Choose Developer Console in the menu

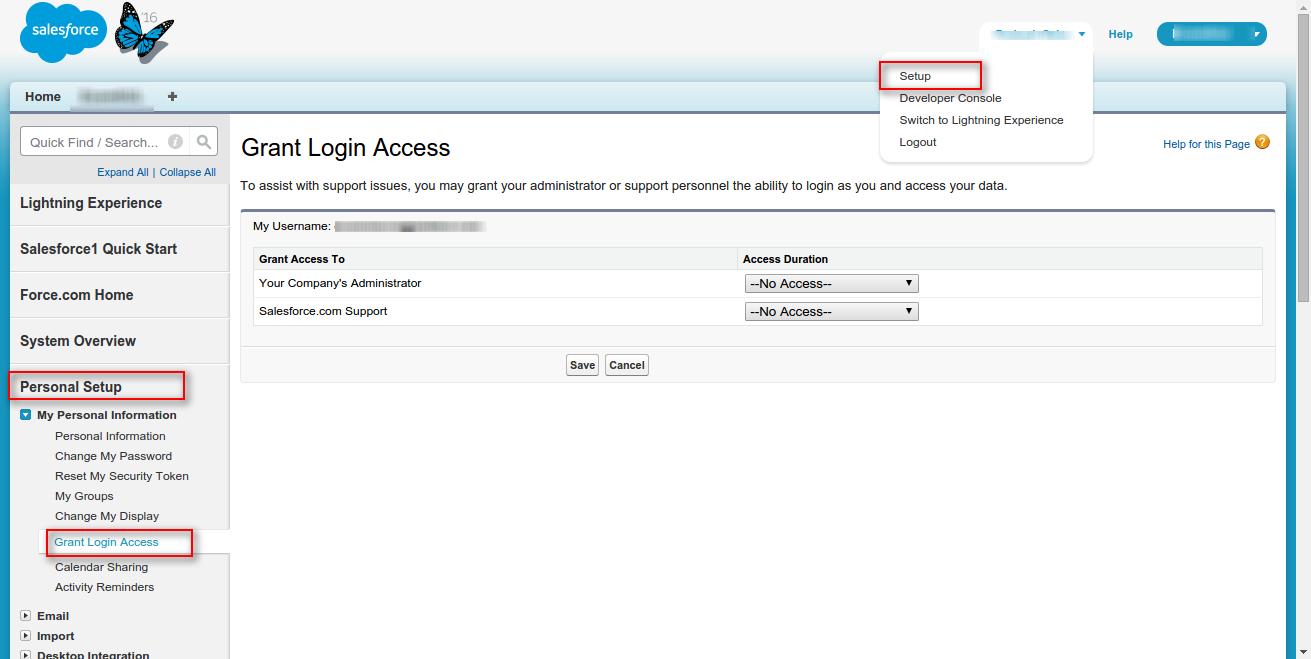pyautogui.click(x=950, y=98)
